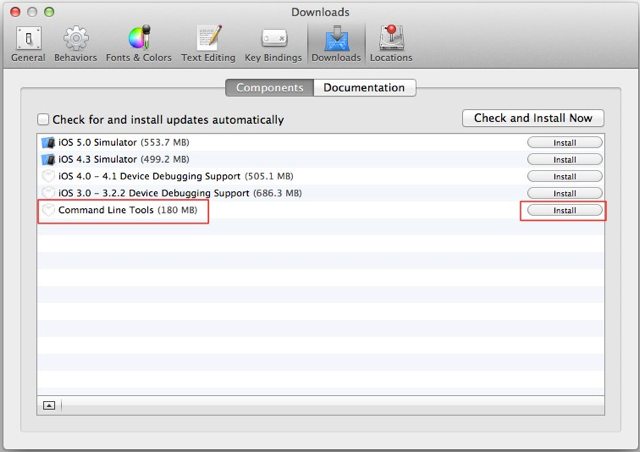Screen dimensions: 640x452
Task: Switch to the Components tab
Action: point(269,88)
